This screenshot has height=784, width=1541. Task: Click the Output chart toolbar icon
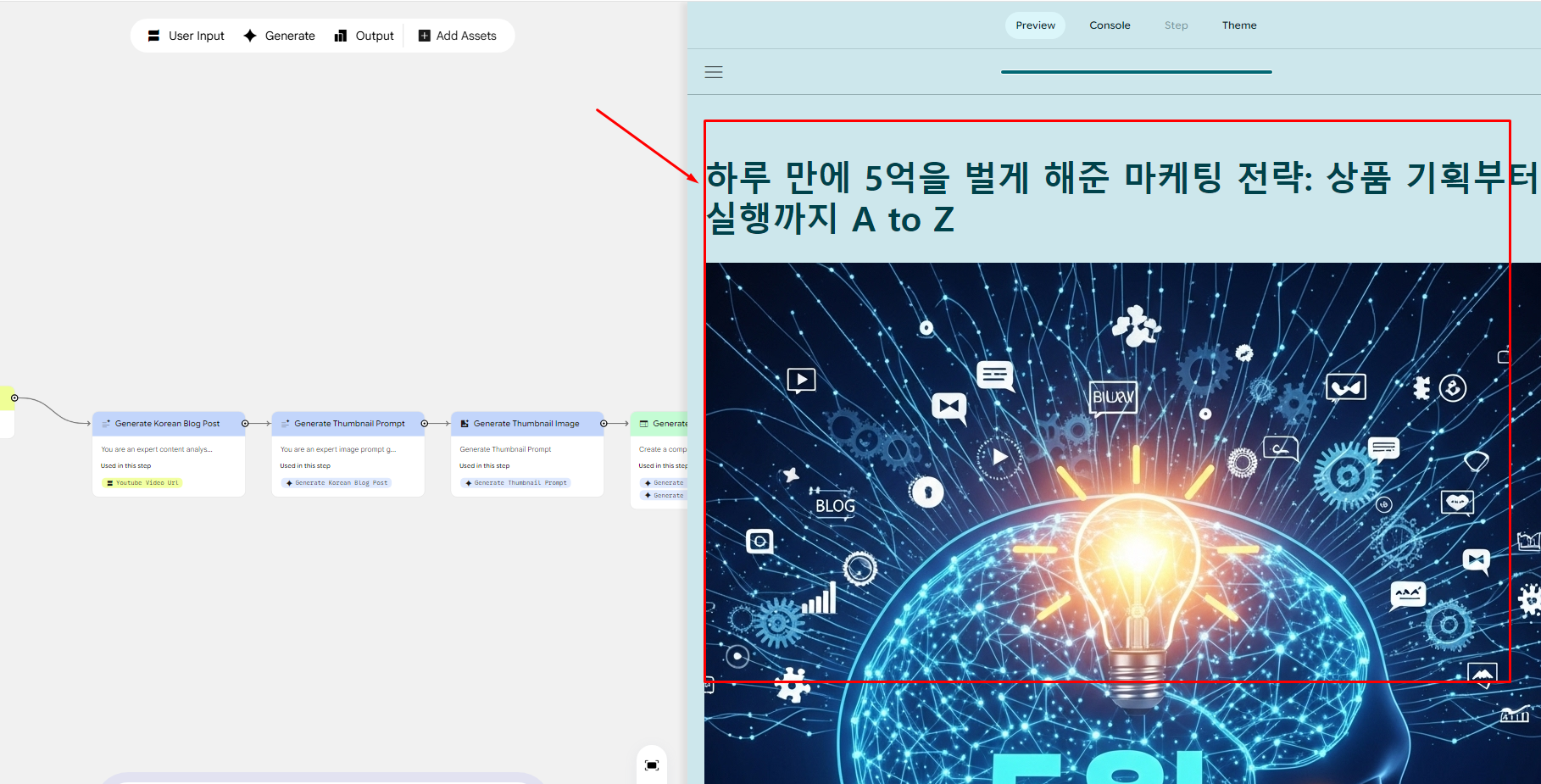[341, 36]
